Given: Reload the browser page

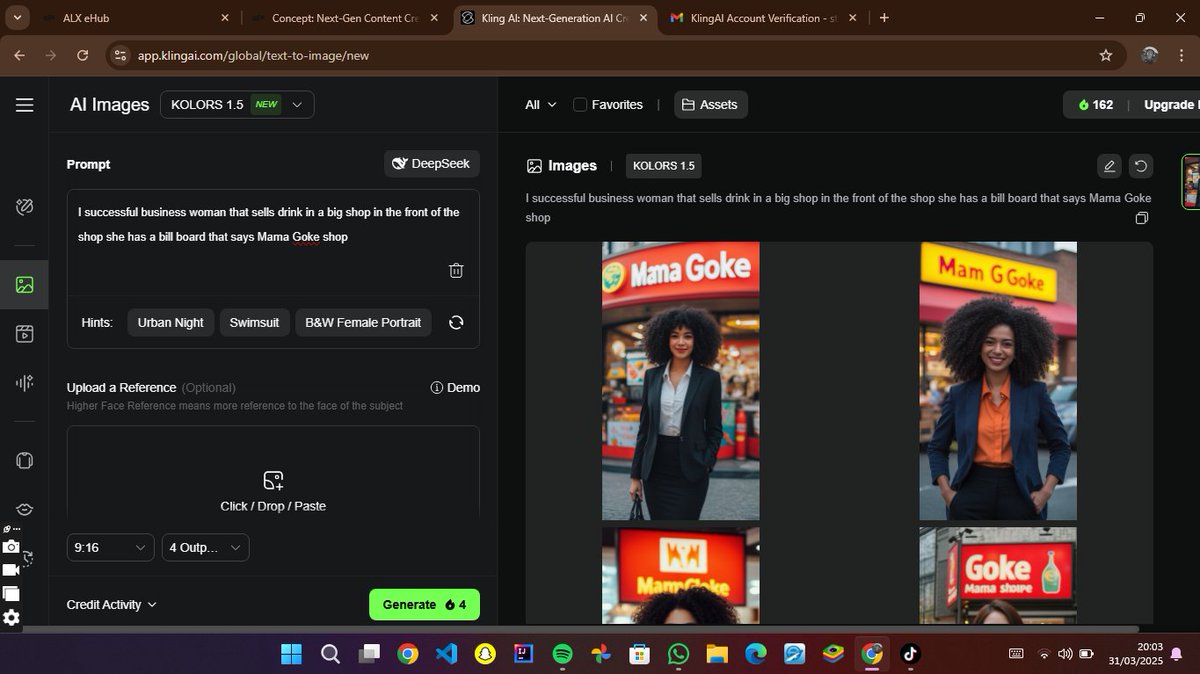Looking at the screenshot, I should (81, 55).
